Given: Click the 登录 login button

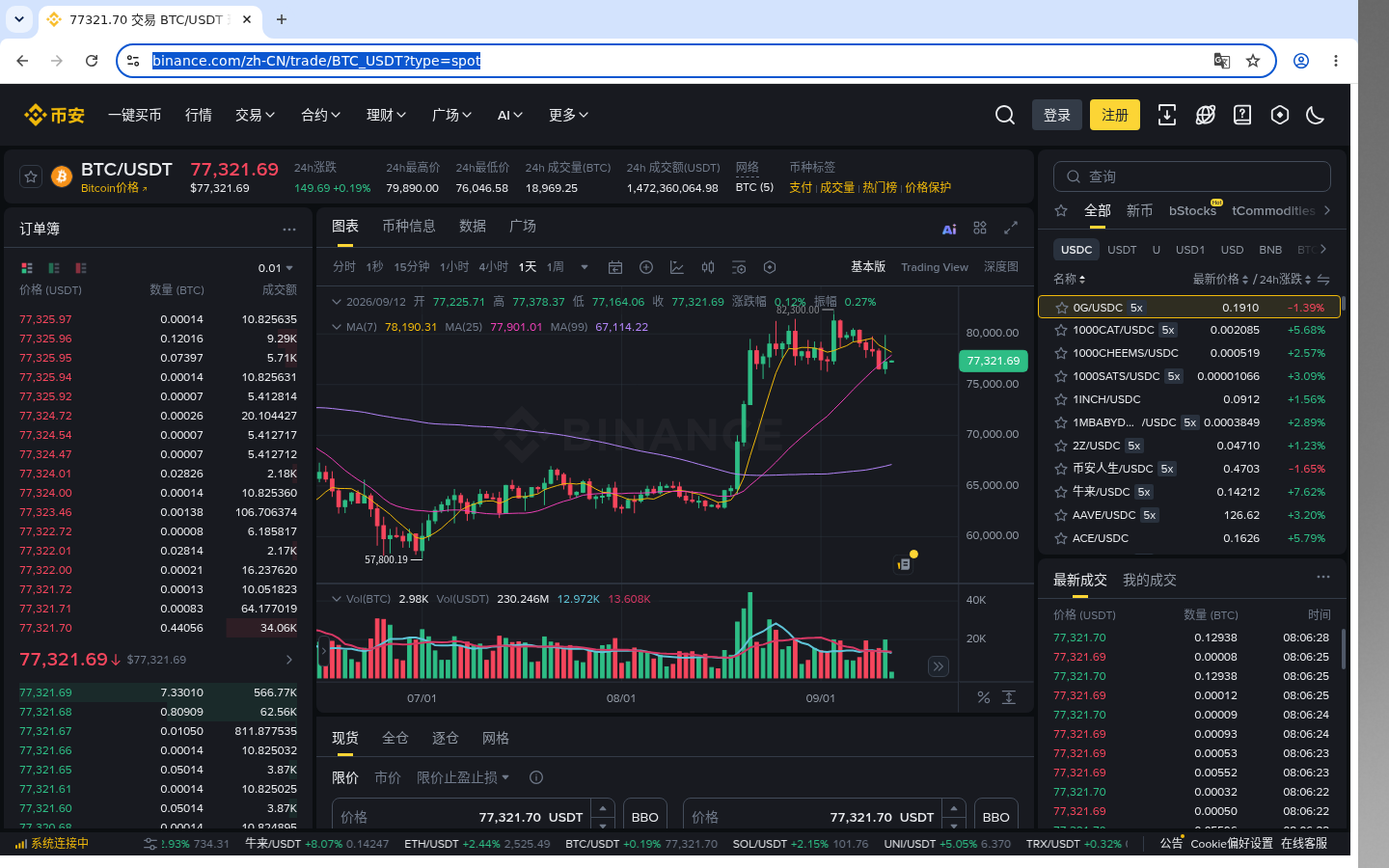Looking at the screenshot, I should [x=1057, y=115].
